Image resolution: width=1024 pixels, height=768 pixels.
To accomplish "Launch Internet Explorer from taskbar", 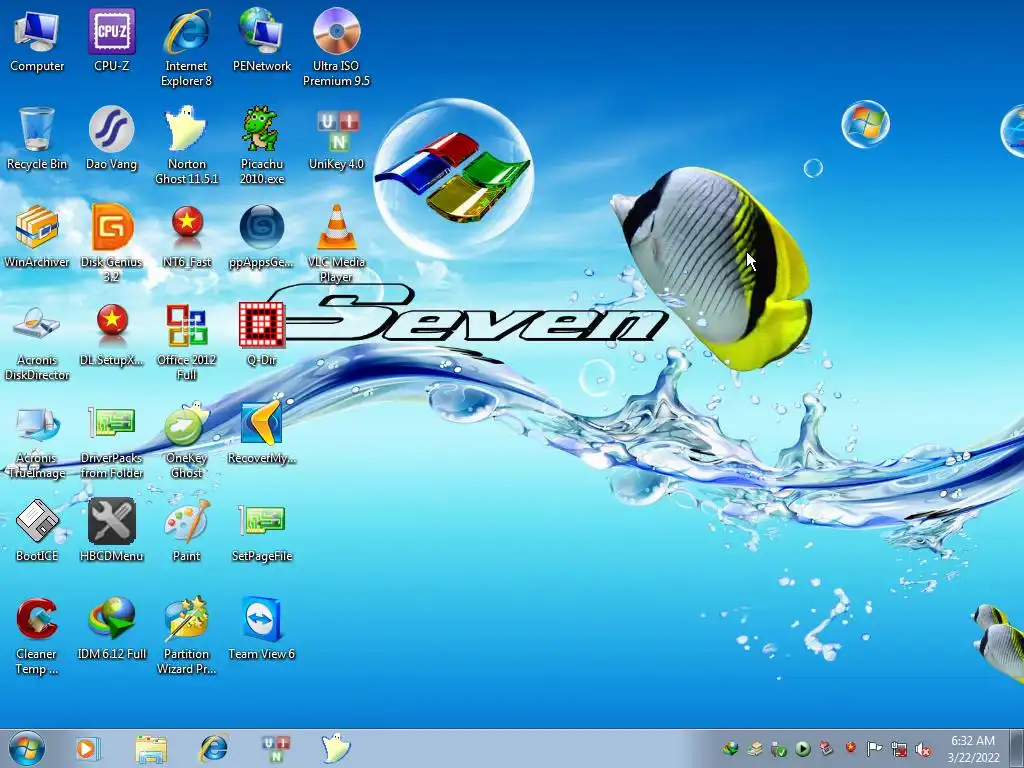I will (214, 748).
